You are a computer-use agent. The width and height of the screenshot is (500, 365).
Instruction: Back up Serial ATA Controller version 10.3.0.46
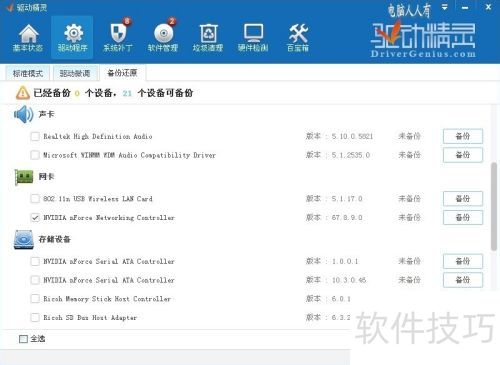pos(463,280)
